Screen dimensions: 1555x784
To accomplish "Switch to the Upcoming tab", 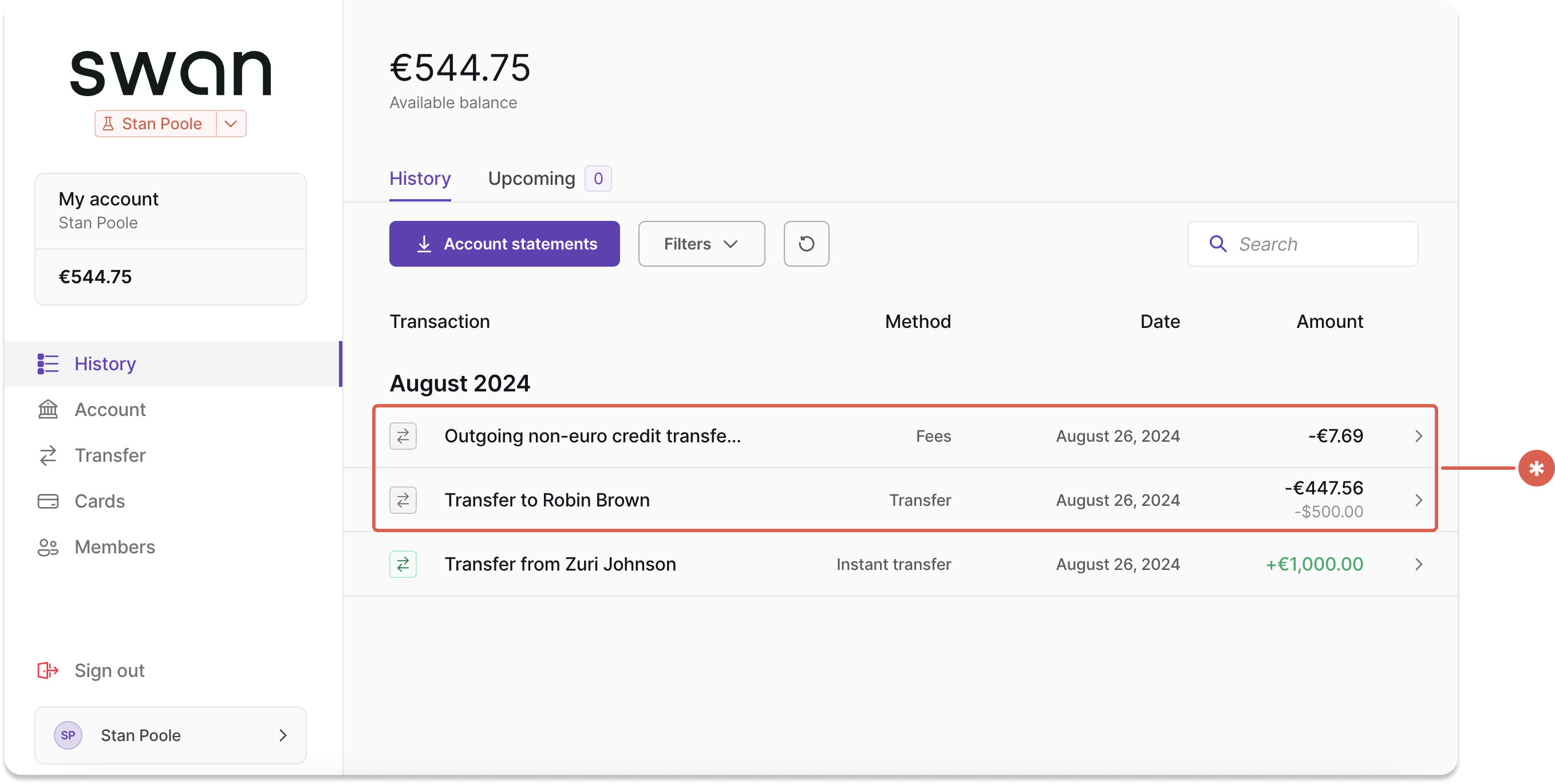I will (531, 179).
